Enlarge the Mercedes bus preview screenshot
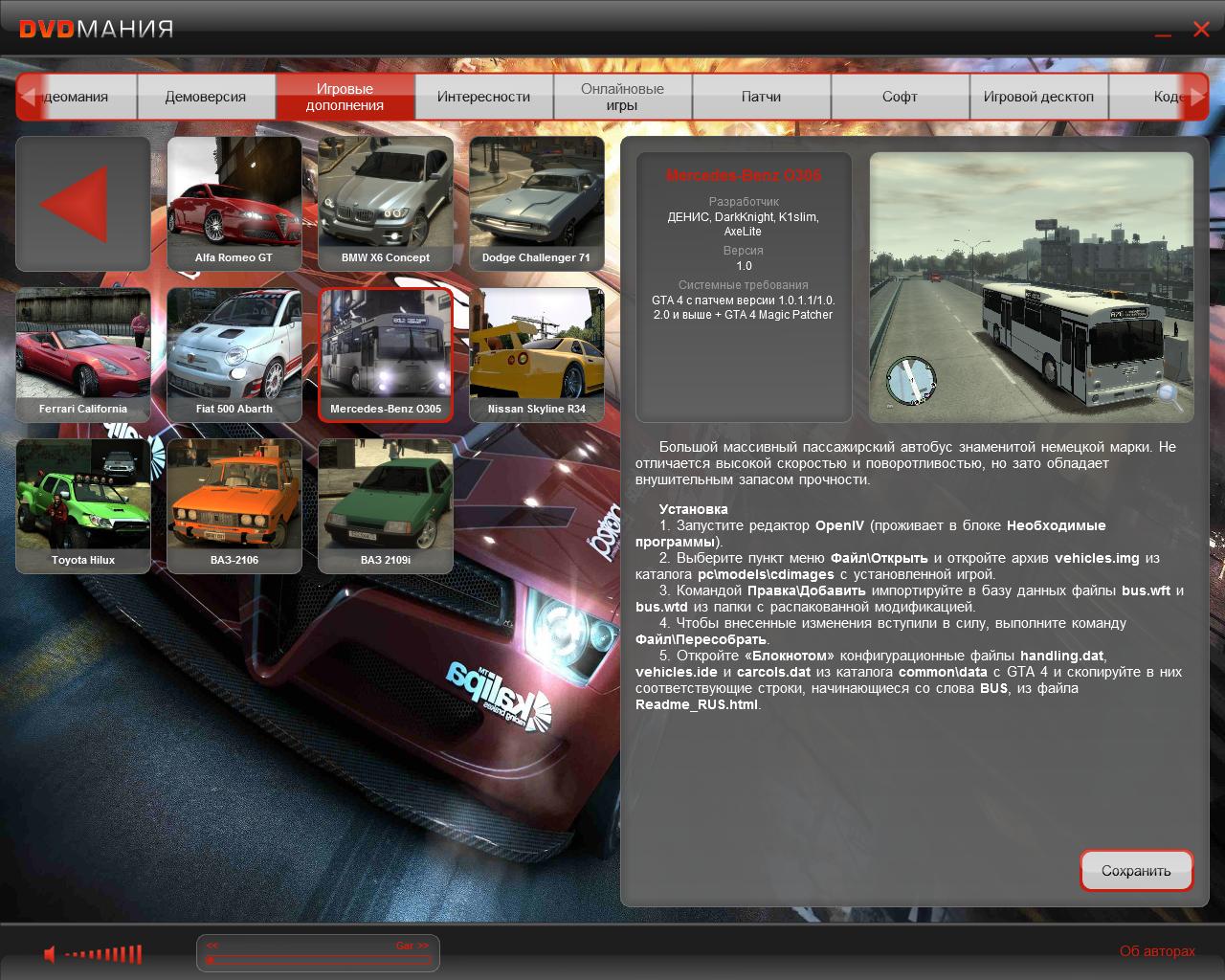1225x980 pixels. click(1032, 287)
